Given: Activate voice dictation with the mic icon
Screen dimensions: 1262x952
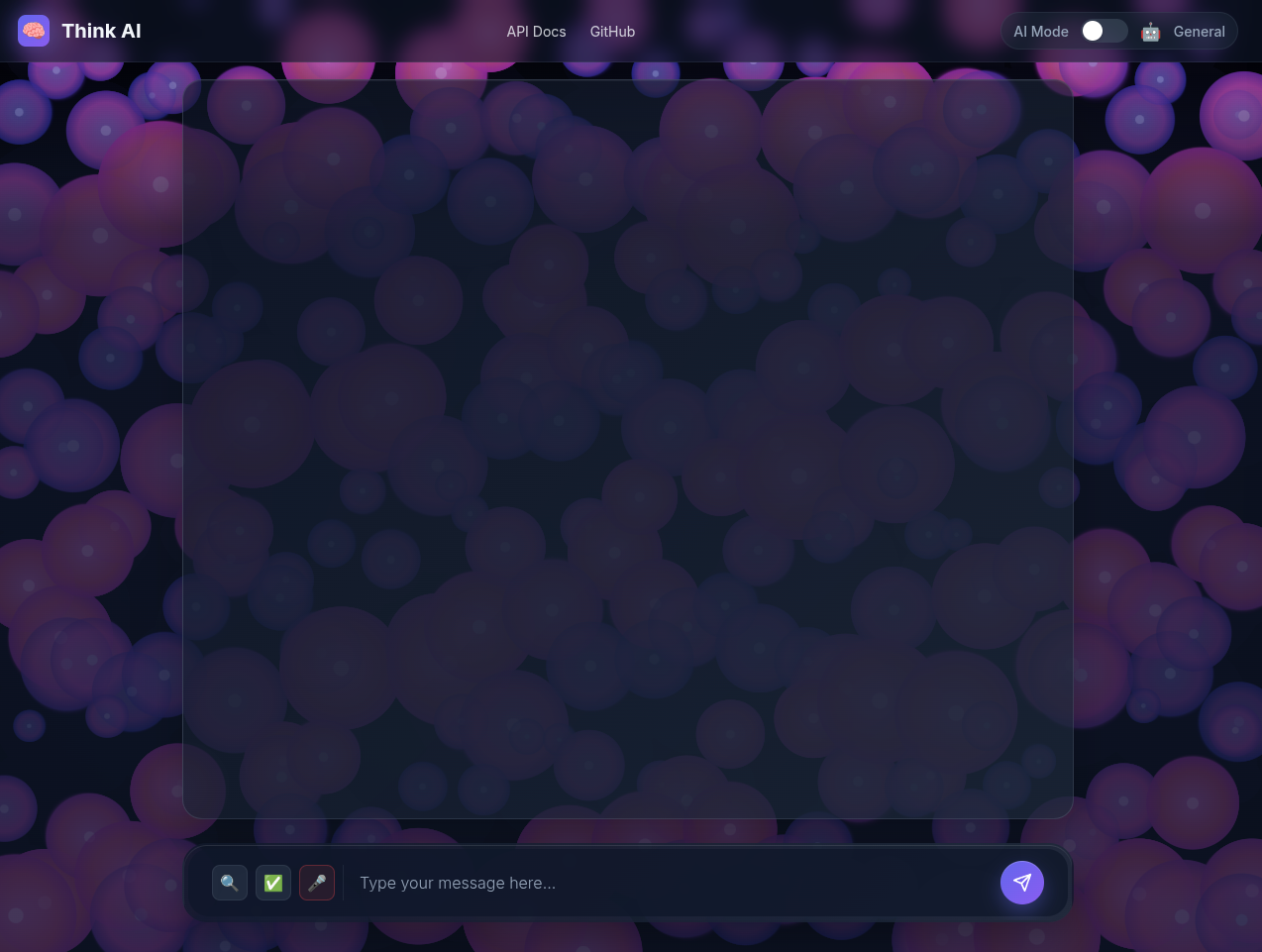Looking at the screenshot, I should pyautogui.click(x=317, y=883).
